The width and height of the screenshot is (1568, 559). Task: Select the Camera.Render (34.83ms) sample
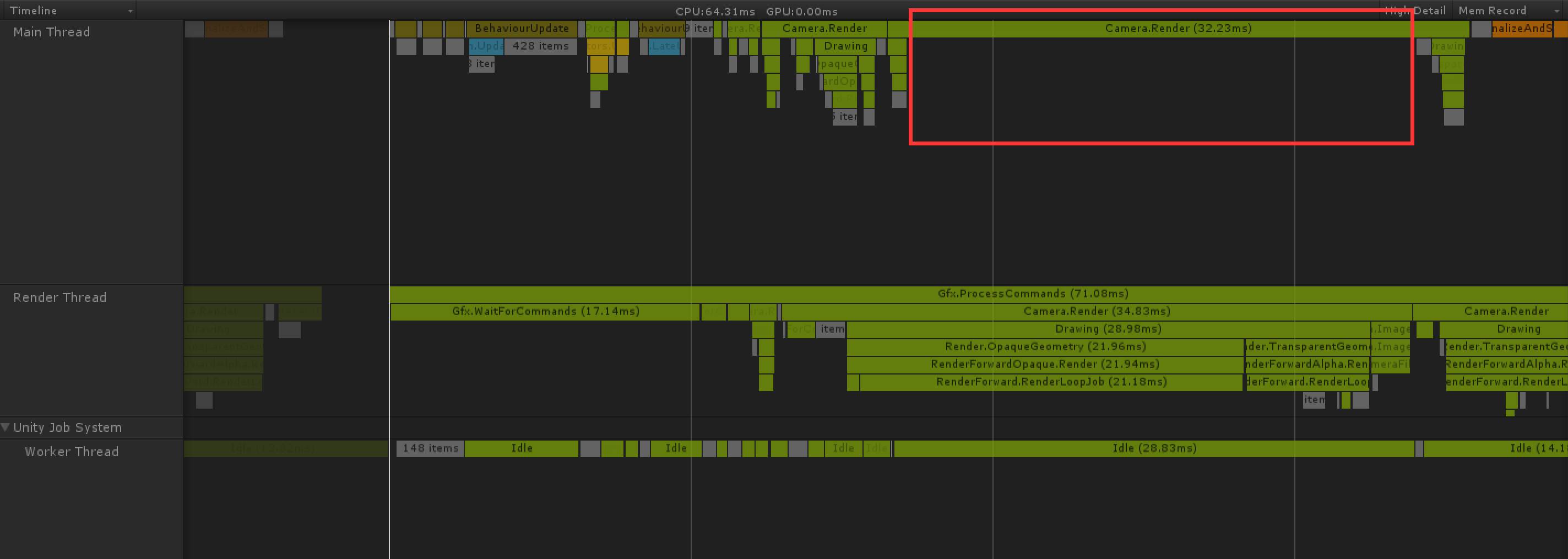[x=1097, y=311]
